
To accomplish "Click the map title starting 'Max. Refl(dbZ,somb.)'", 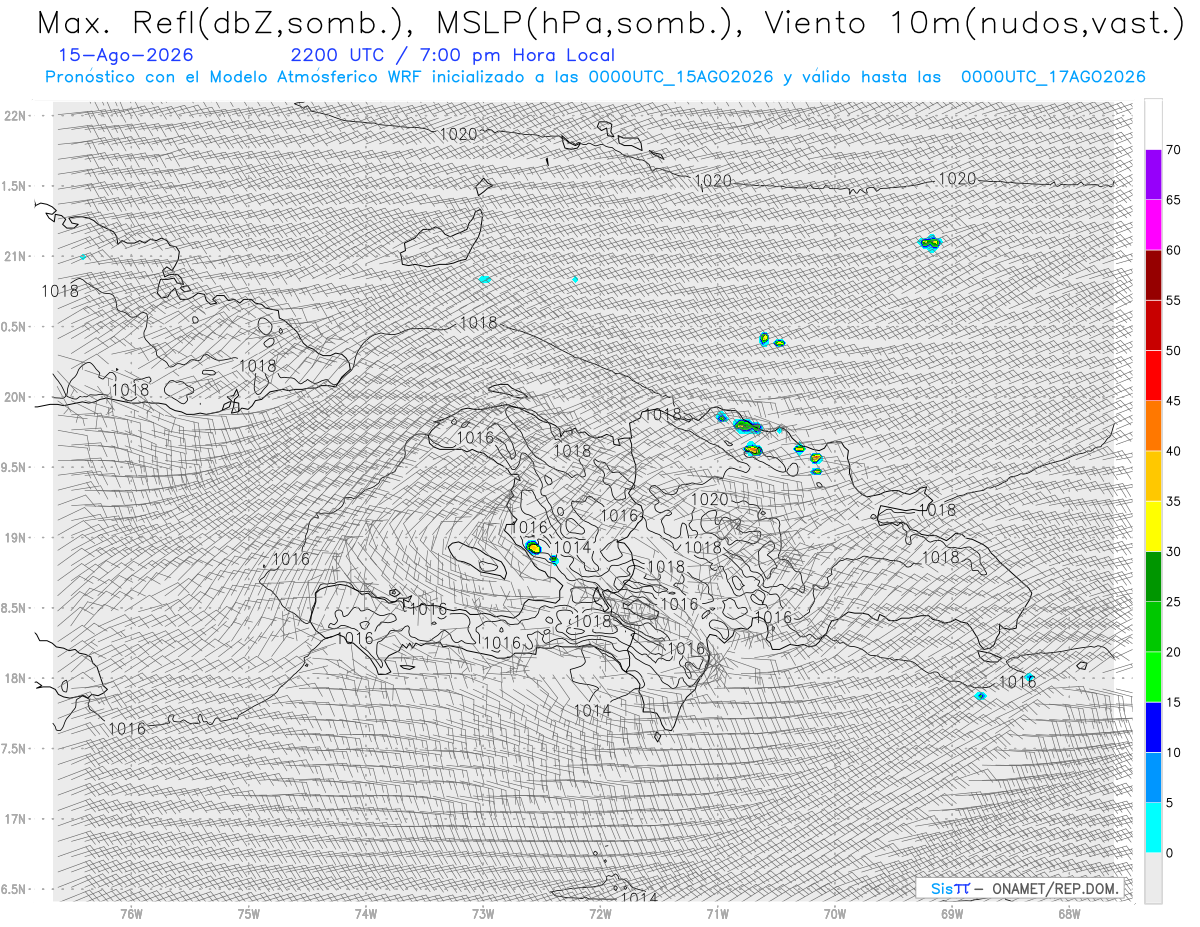I will tap(609, 22).
